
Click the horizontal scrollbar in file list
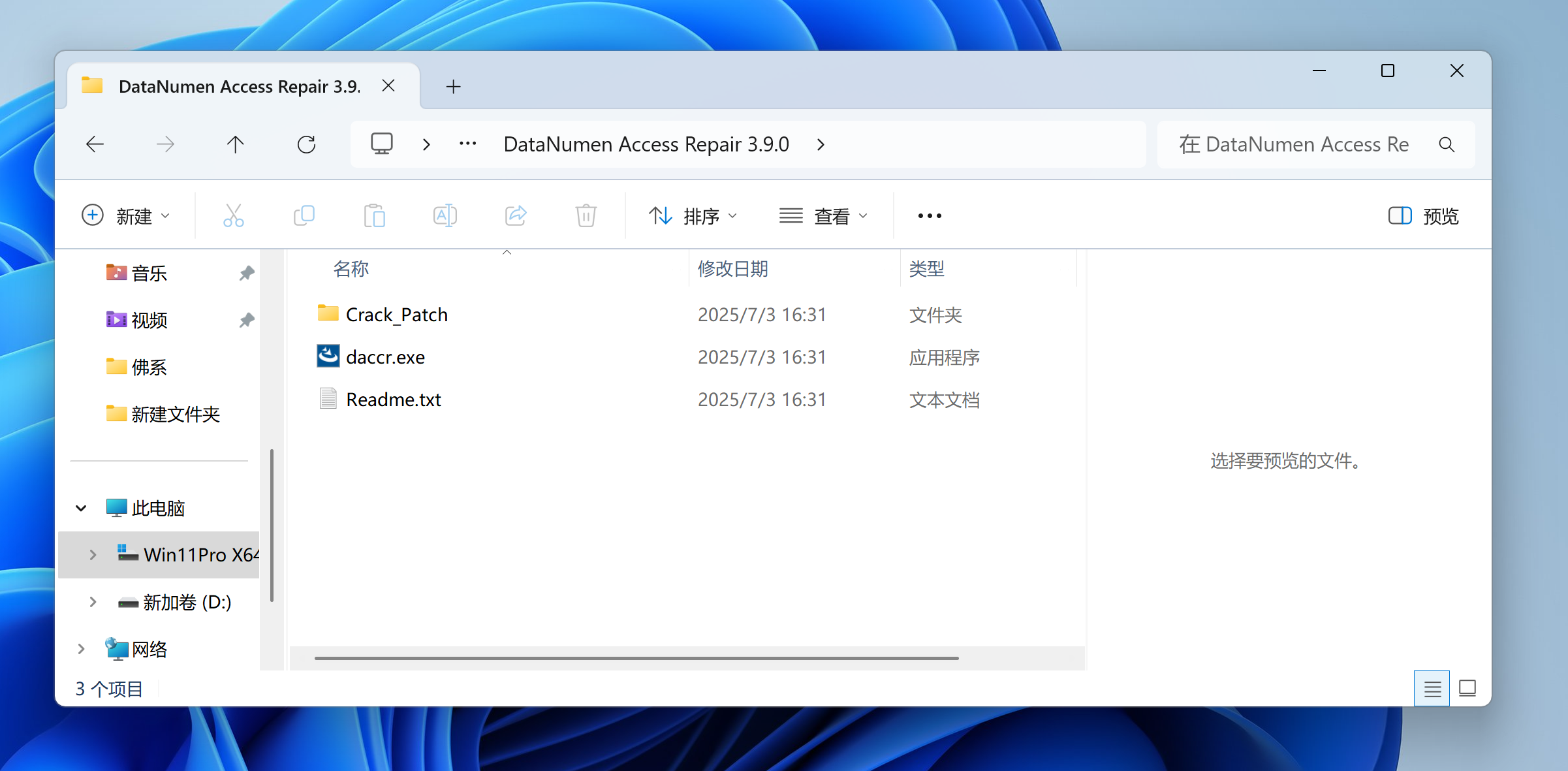click(636, 658)
